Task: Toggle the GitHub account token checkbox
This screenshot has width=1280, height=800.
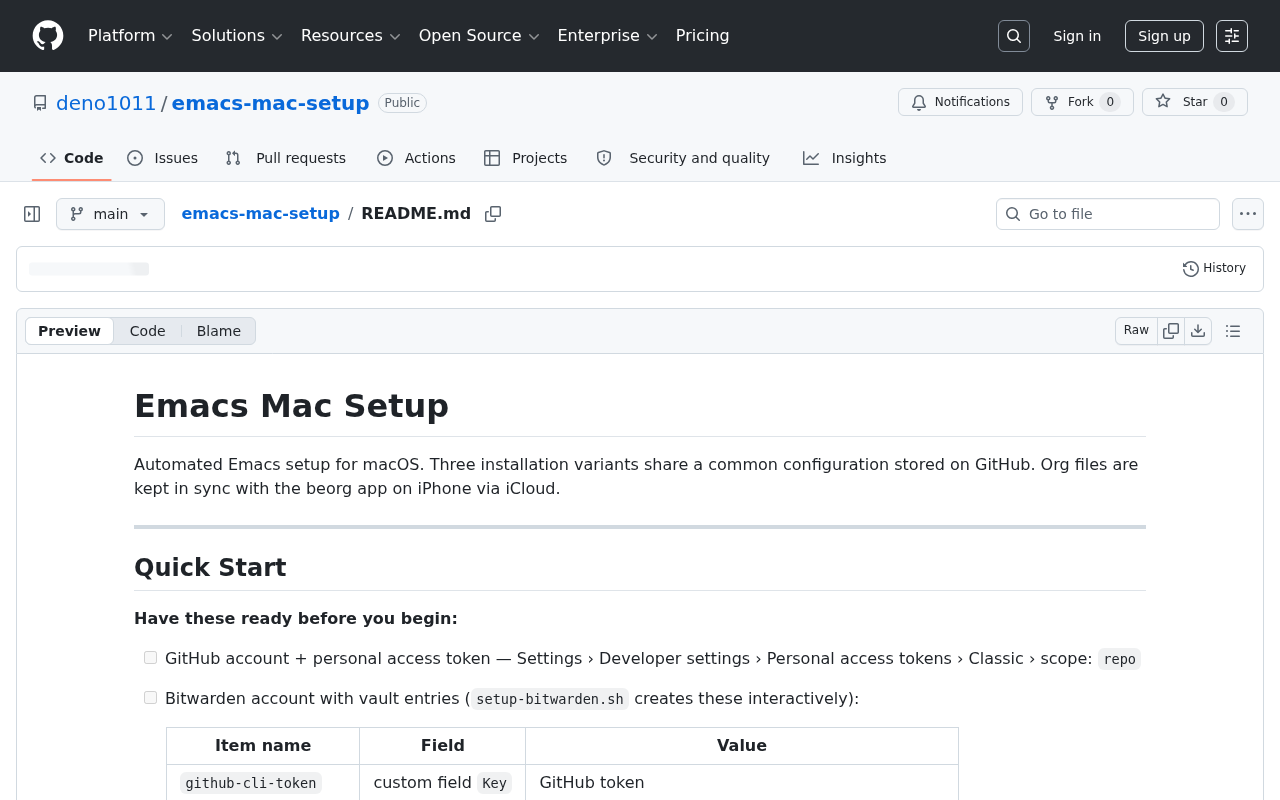Action: (151, 658)
